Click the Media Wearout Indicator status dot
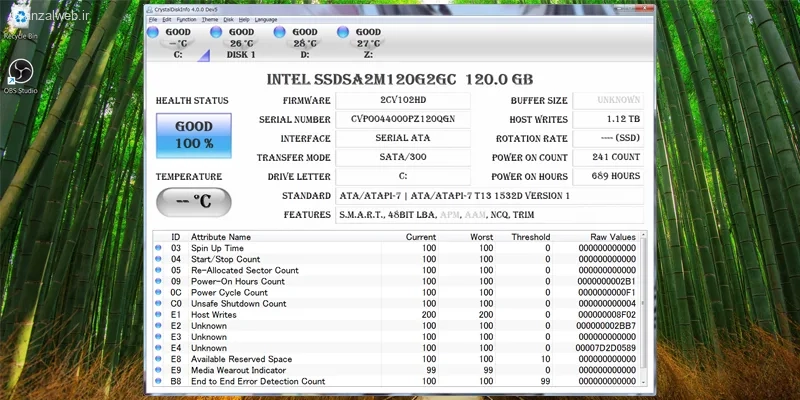 pos(158,370)
